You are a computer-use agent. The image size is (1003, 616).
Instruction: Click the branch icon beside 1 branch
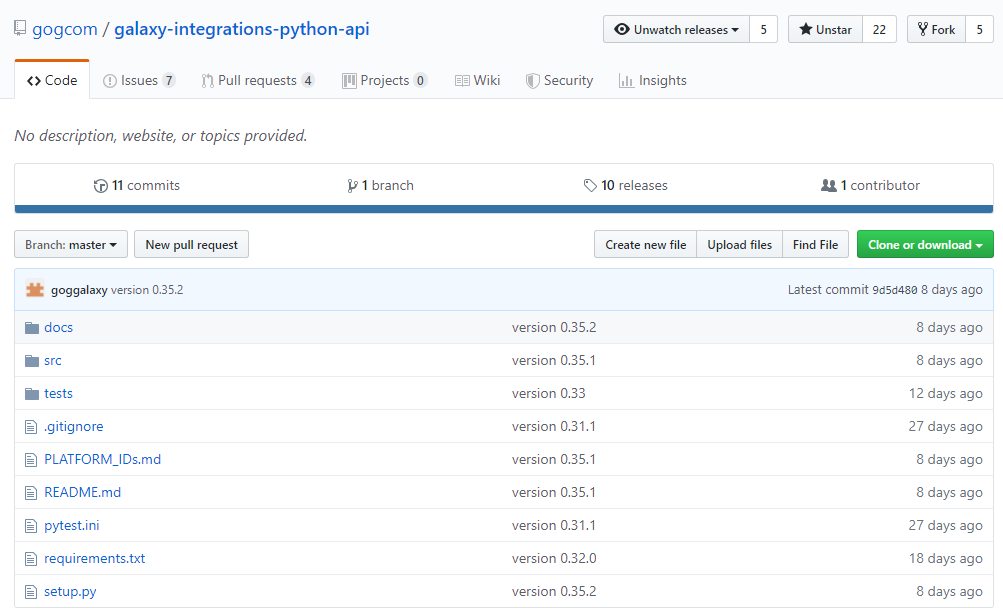tap(352, 186)
